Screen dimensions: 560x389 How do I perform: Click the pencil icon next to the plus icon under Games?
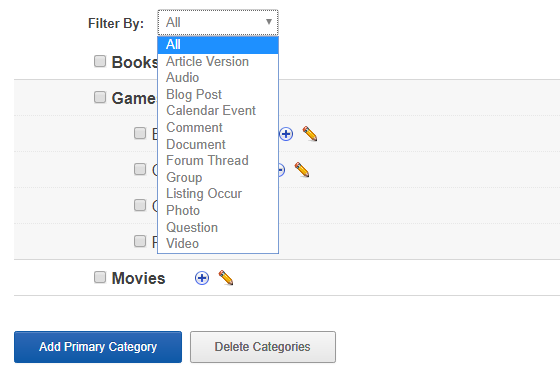(310, 134)
